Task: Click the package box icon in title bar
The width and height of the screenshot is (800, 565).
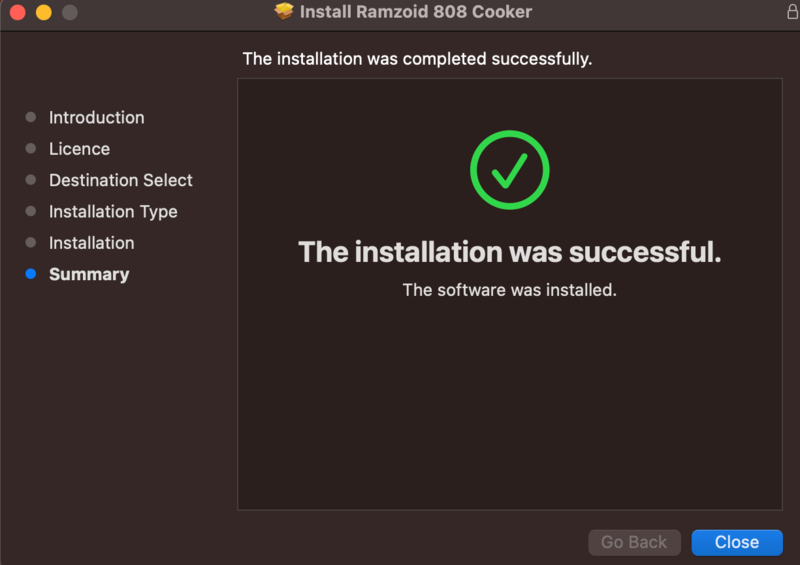Action: pyautogui.click(x=285, y=12)
